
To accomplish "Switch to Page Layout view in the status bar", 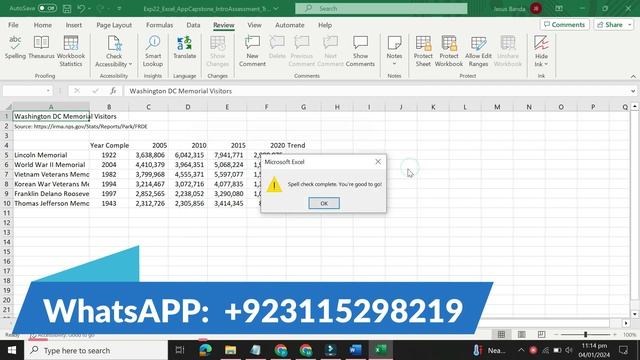I will point(521,335).
